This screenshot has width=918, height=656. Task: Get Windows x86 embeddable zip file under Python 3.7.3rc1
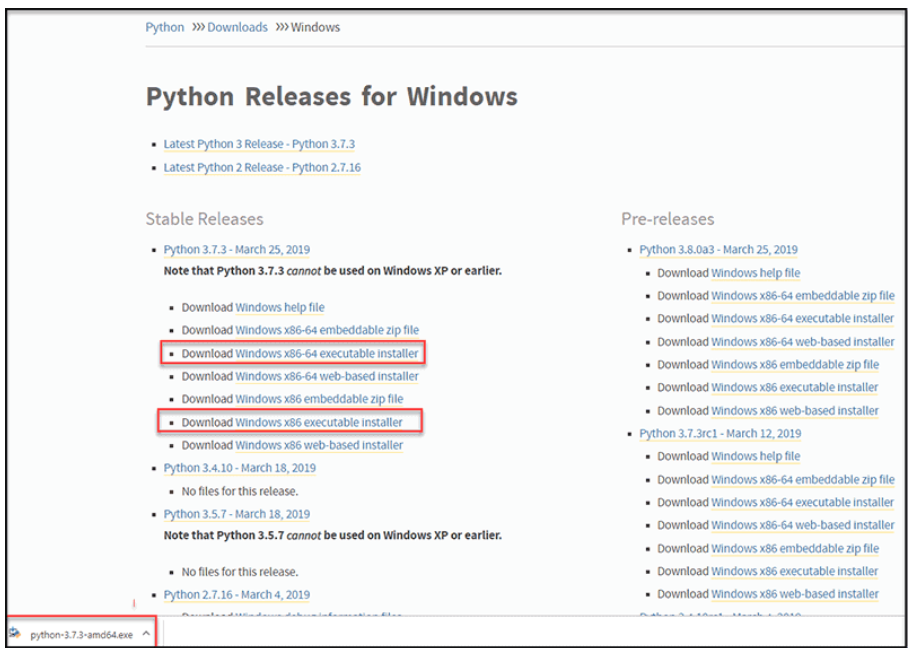795,548
